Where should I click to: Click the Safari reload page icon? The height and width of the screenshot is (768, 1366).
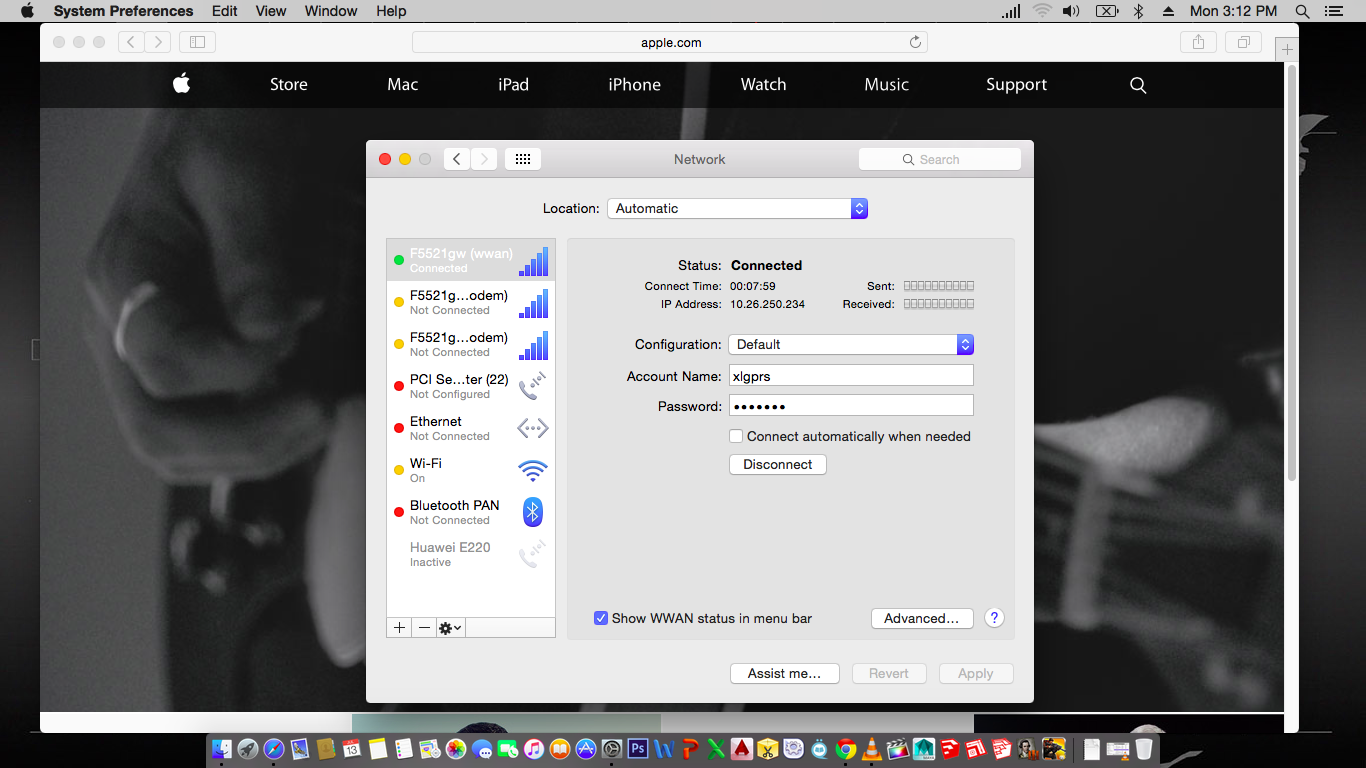(x=914, y=42)
